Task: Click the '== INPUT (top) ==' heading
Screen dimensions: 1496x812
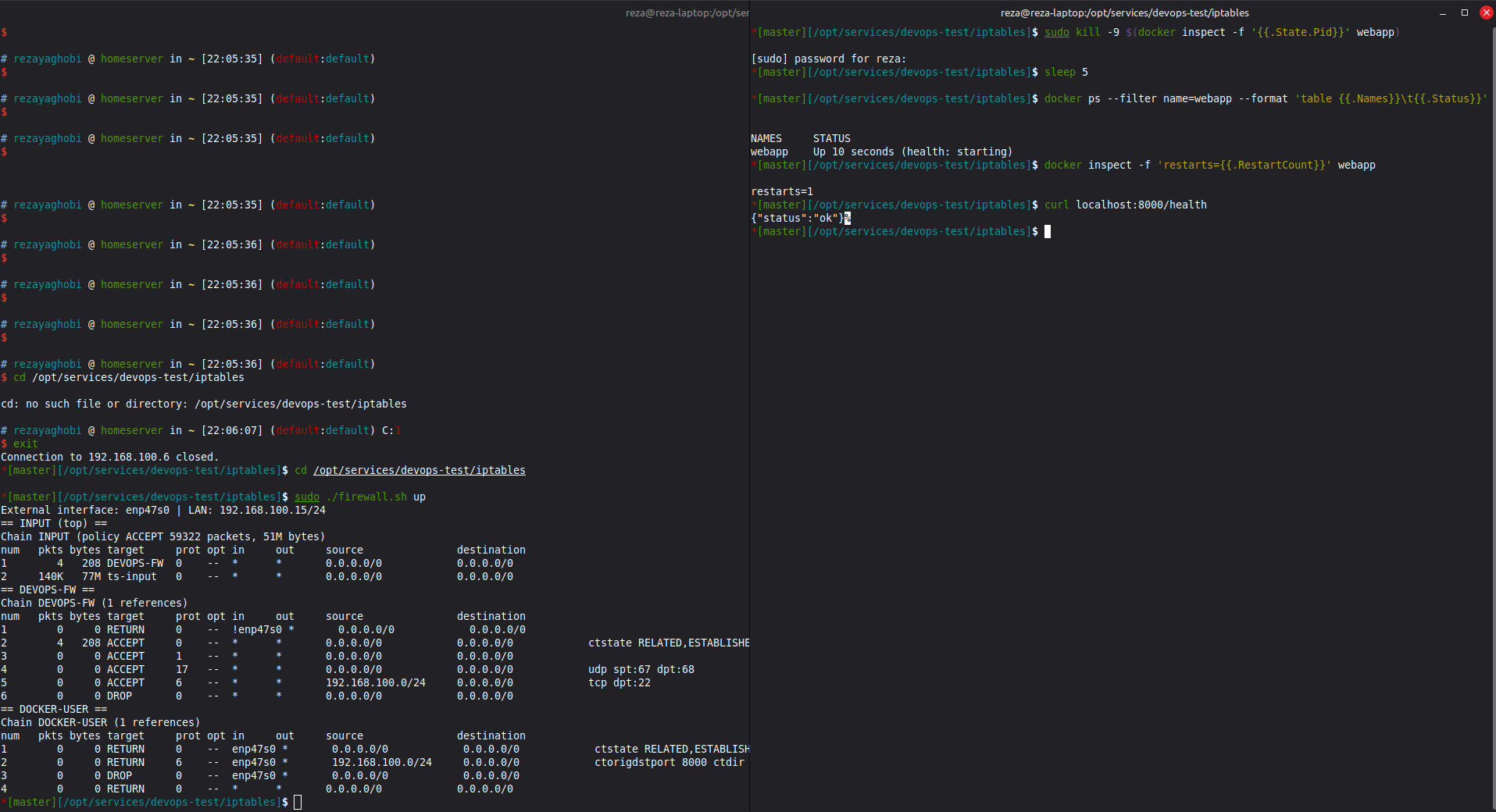Action: (54, 523)
